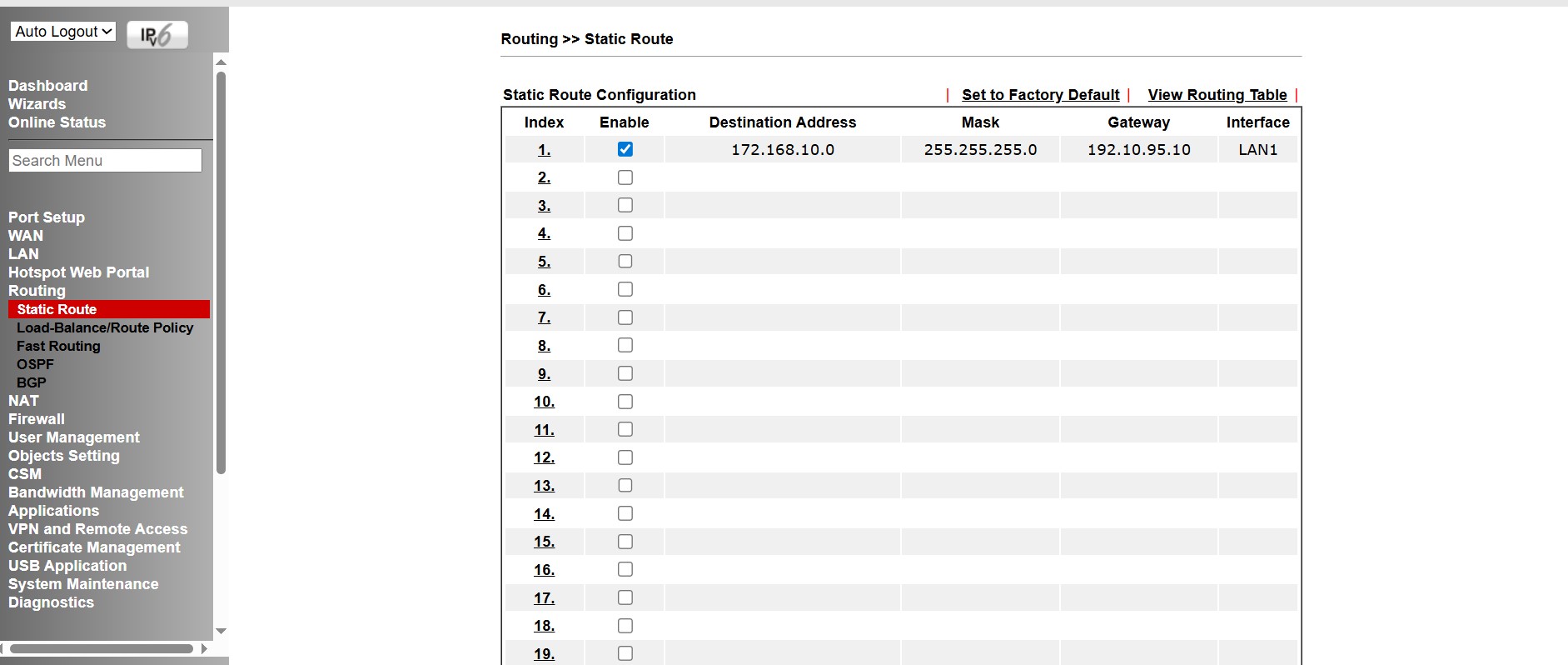Screen dimensions: 1568x665
Task: Select OSPF under Routing
Action: coord(35,364)
